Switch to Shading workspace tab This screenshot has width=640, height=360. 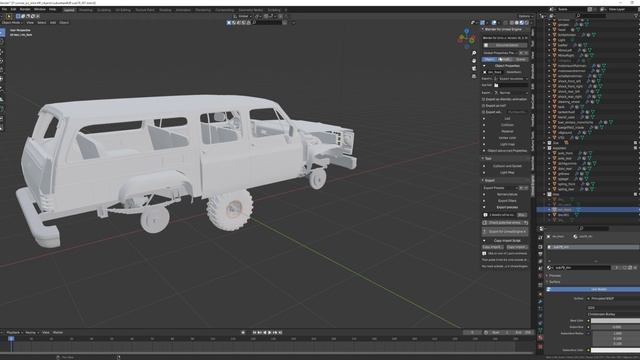pos(165,10)
